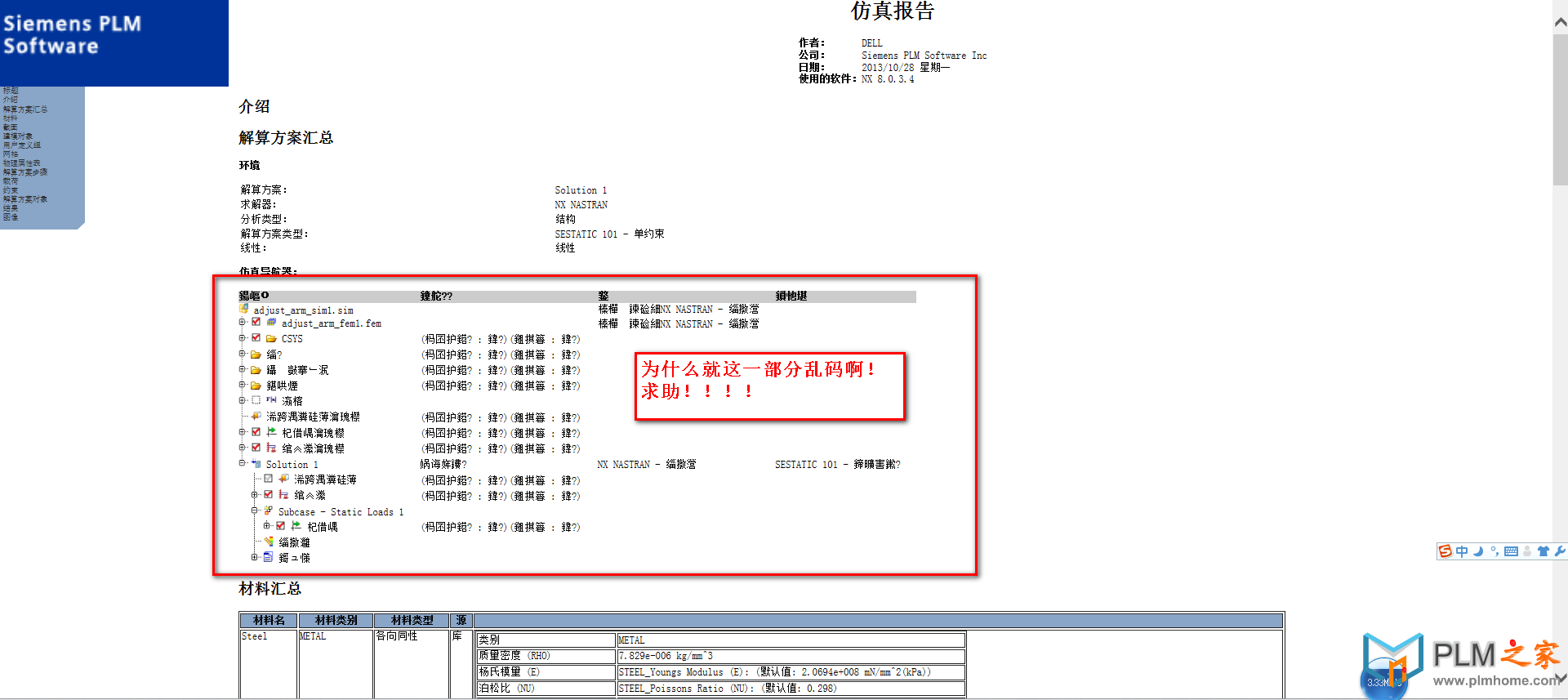
Task: Expand the document page node under Solution 1
Action: click(x=254, y=557)
